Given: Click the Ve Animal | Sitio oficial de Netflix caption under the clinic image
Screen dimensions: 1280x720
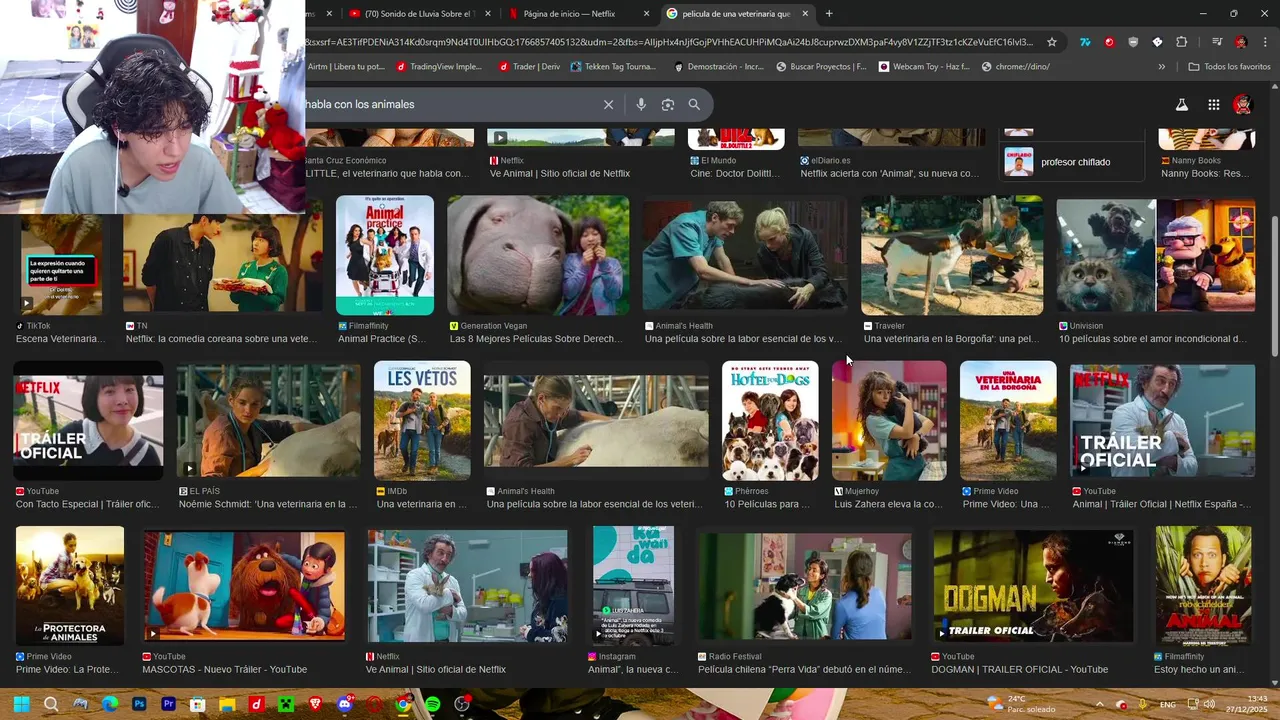Looking at the screenshot, I should [x=436, y=669].
